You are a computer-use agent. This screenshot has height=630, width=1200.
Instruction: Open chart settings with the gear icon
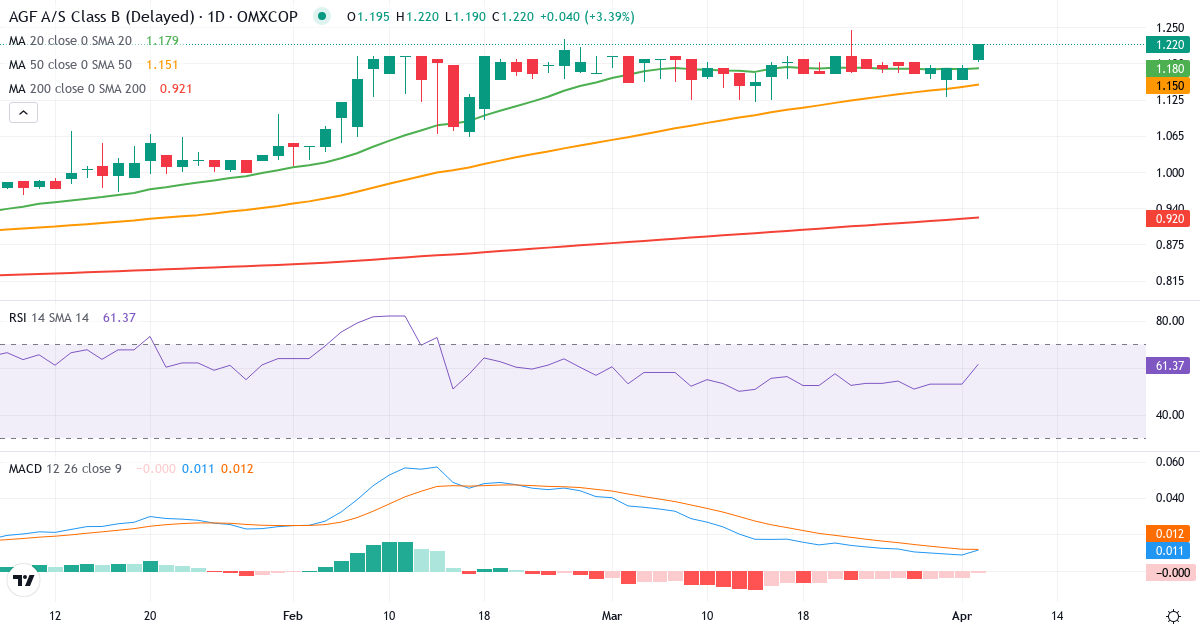click(x=1172, y=617)
